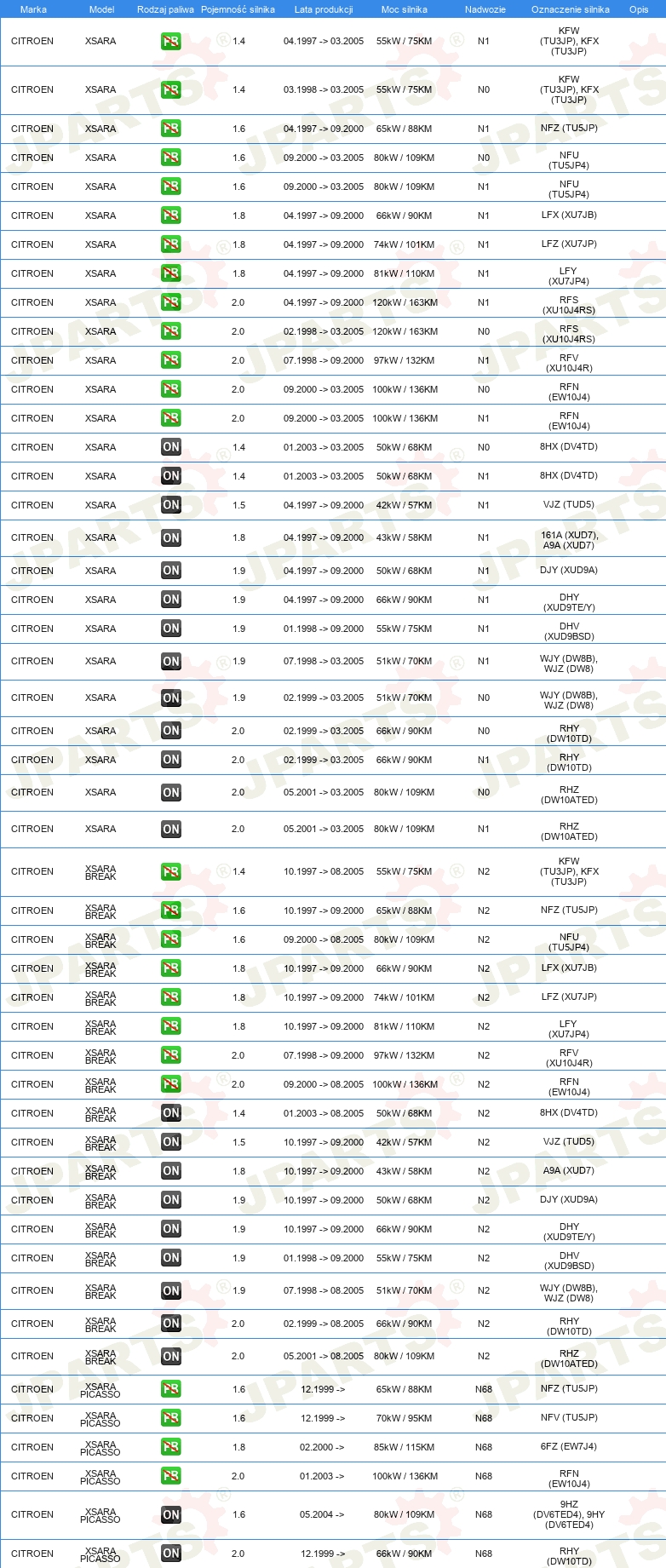Select the petrol fuel icon in the Xsara 74kW / 101KM N1 row
Viewport: 666px width, 1568px height.
(171, 244)
